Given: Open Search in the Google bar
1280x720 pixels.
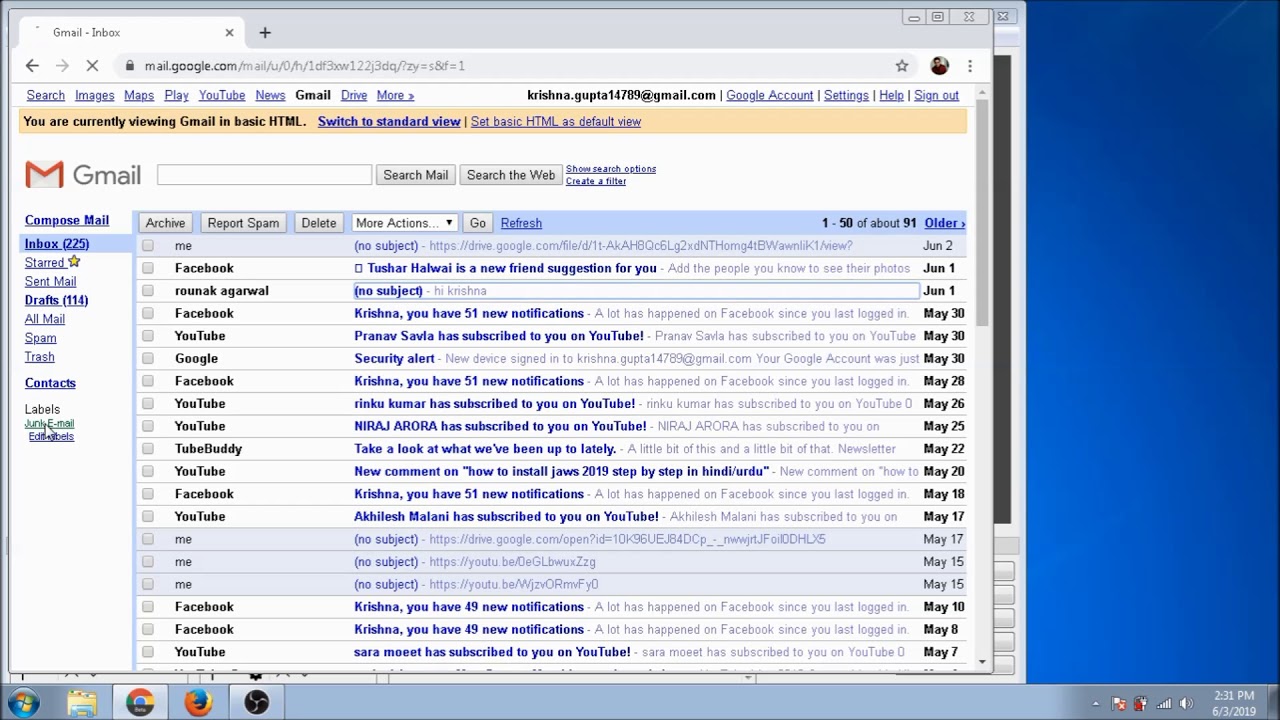Looking at the screenshot, I should click(45, 95).
